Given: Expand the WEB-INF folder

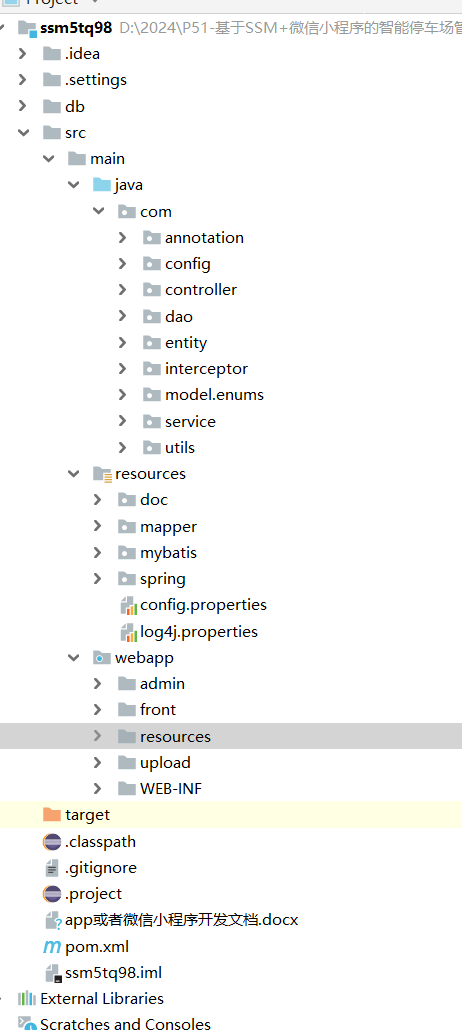Looking at the screenshot, I should 97,788.
